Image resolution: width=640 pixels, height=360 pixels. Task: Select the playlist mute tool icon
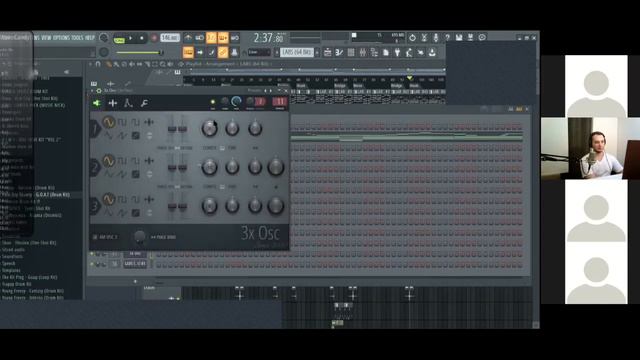[x=132, y=64]
